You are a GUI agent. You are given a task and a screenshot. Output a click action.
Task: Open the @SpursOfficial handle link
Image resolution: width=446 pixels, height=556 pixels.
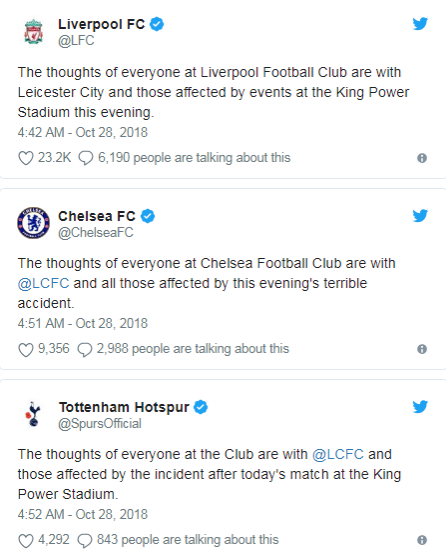point(100,423)
